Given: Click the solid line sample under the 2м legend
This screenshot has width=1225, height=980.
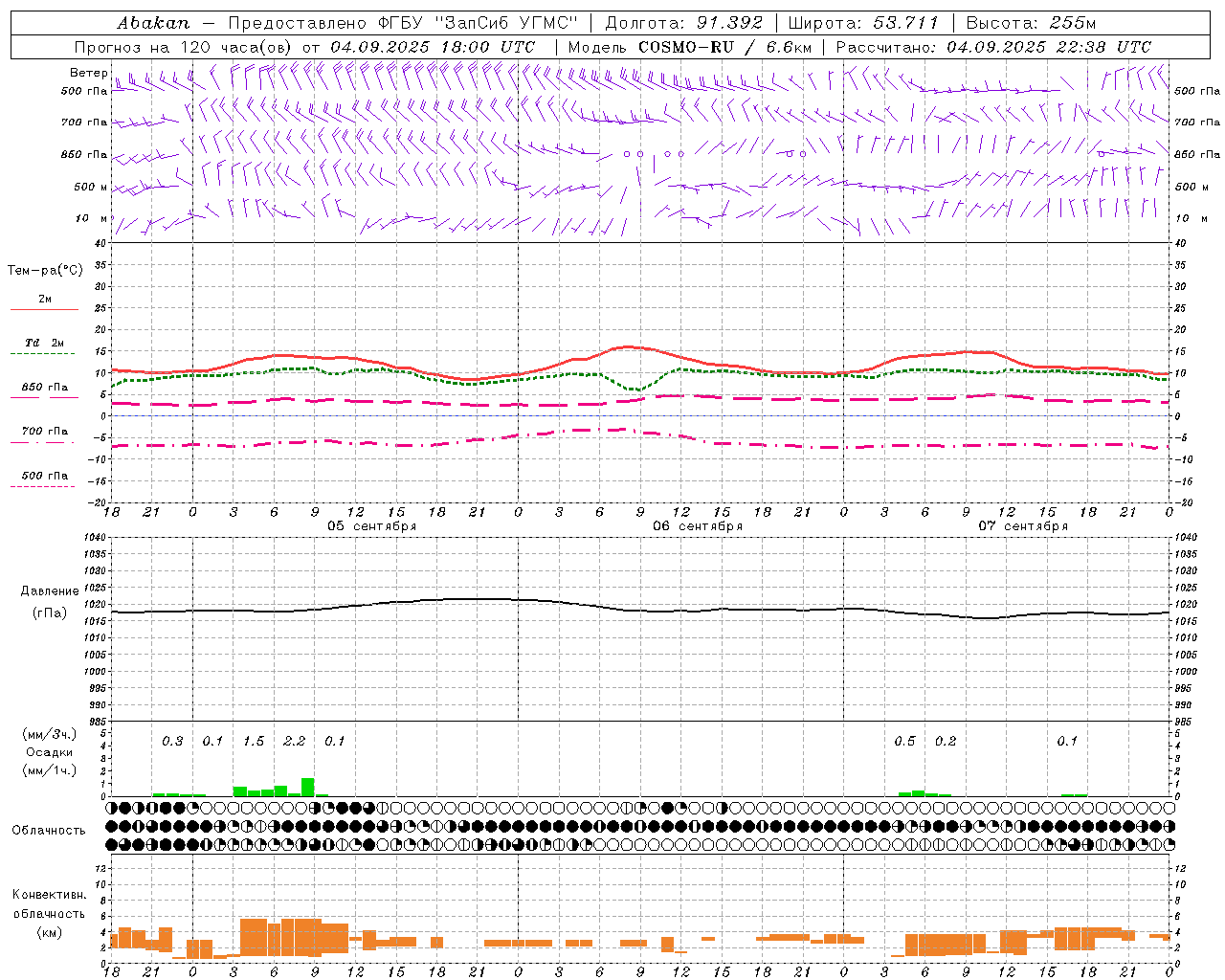Looking at the screenshot, I should (44, 310).
